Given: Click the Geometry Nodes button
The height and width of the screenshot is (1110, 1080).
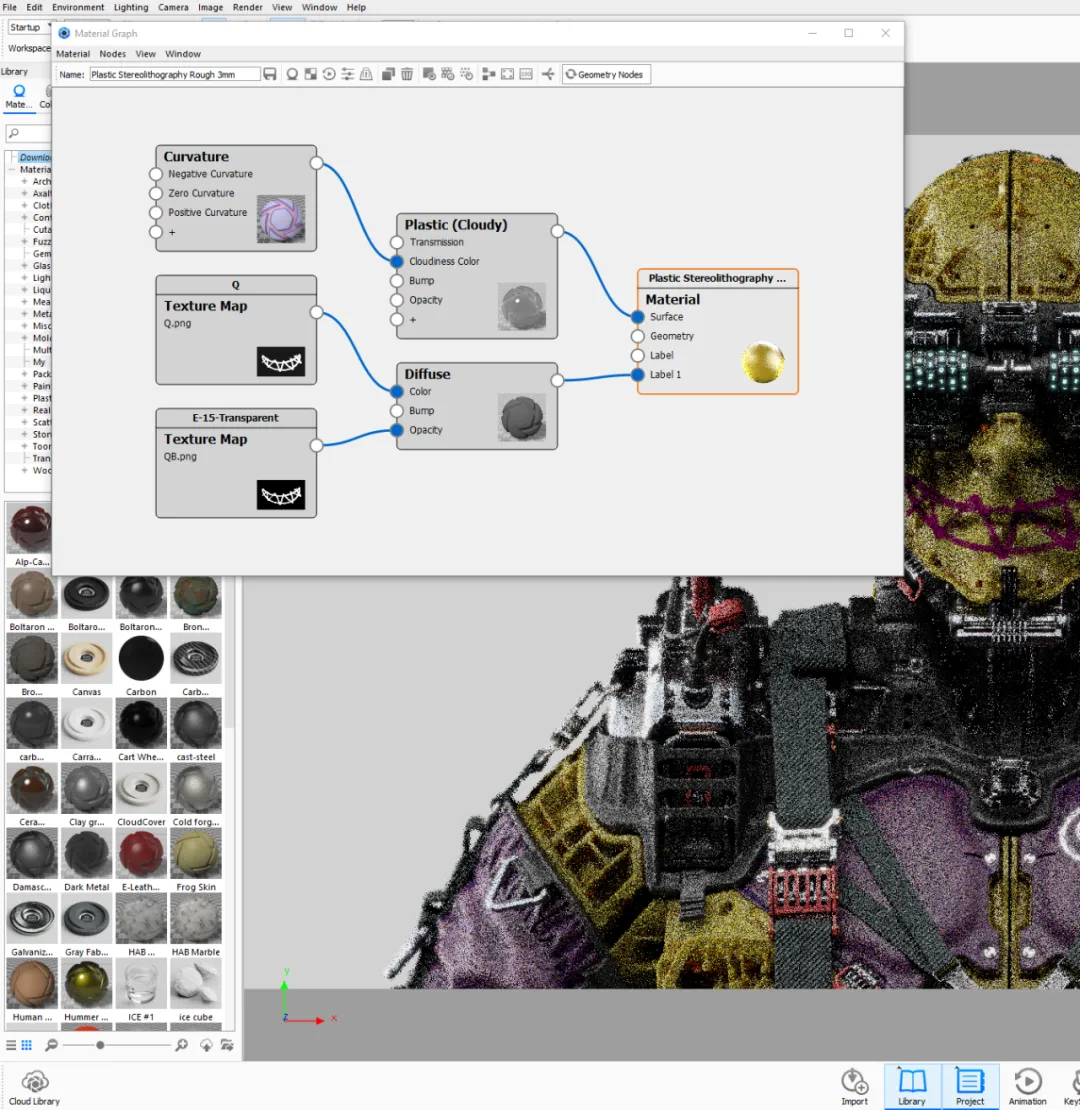Looking at the screenshot, I should pyautogui.click(x=606, y=74).
